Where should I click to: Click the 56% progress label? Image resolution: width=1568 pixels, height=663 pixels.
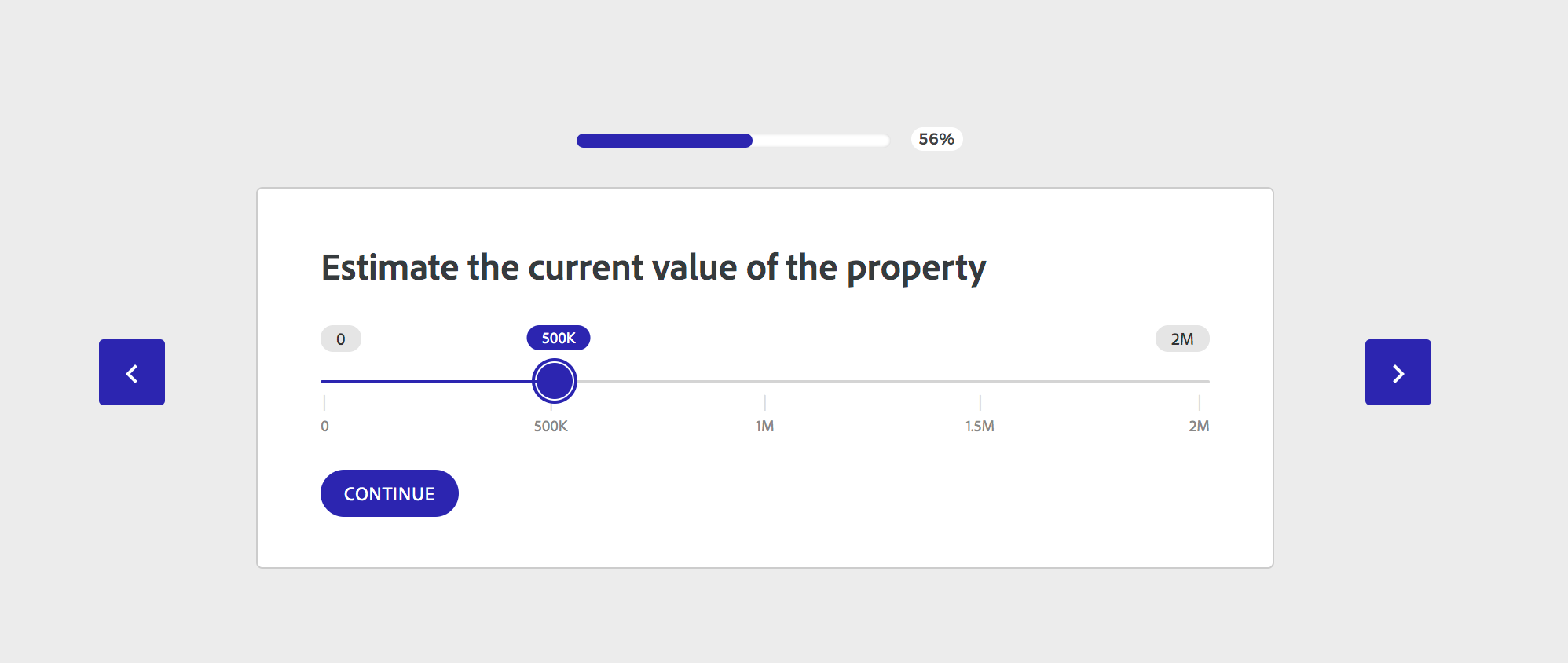[936, 139]
